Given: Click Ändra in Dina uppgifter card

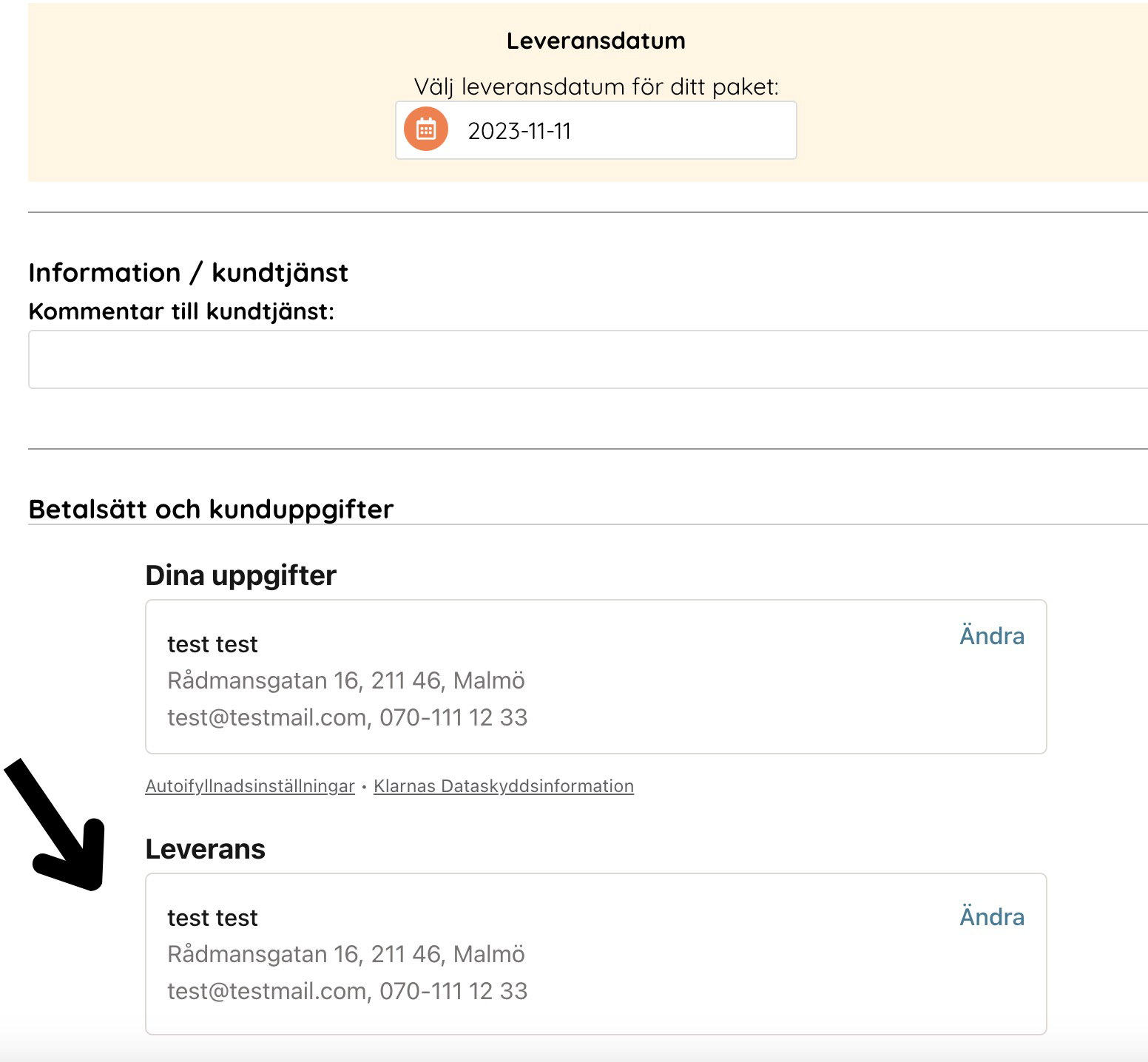Looking at the screenshot, I should point(991,636).
